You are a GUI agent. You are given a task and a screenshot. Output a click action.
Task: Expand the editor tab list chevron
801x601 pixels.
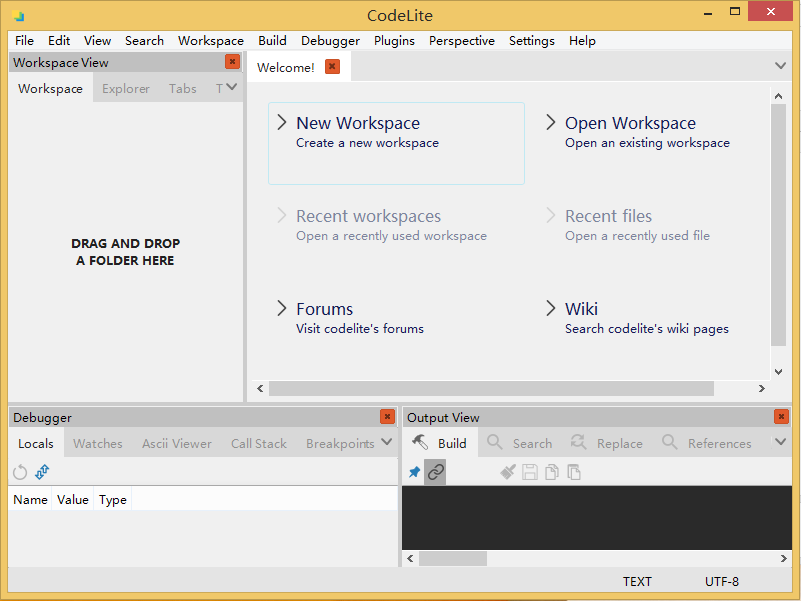coord(778,64)
